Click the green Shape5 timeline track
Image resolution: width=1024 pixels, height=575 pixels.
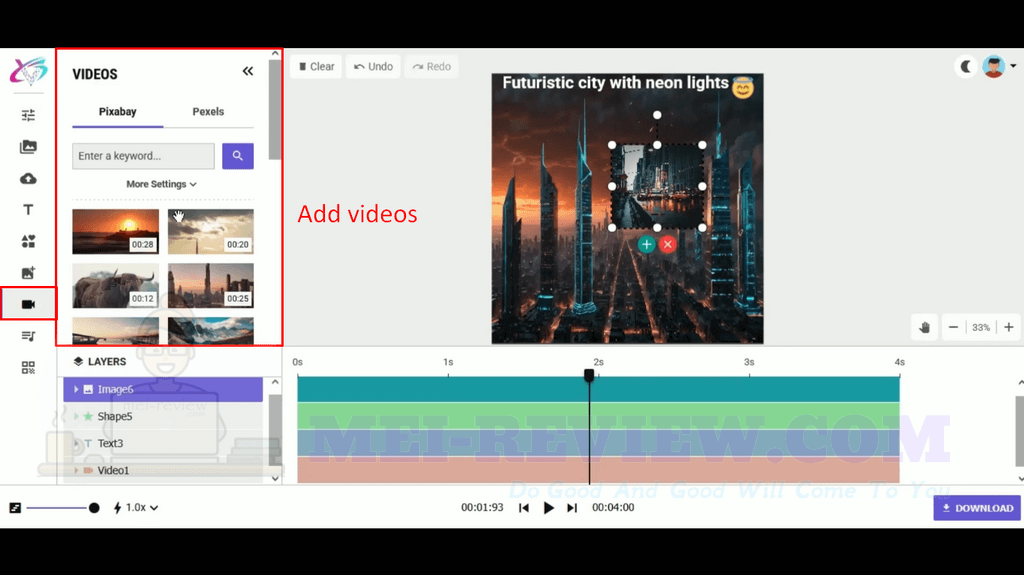pos(598,416)
